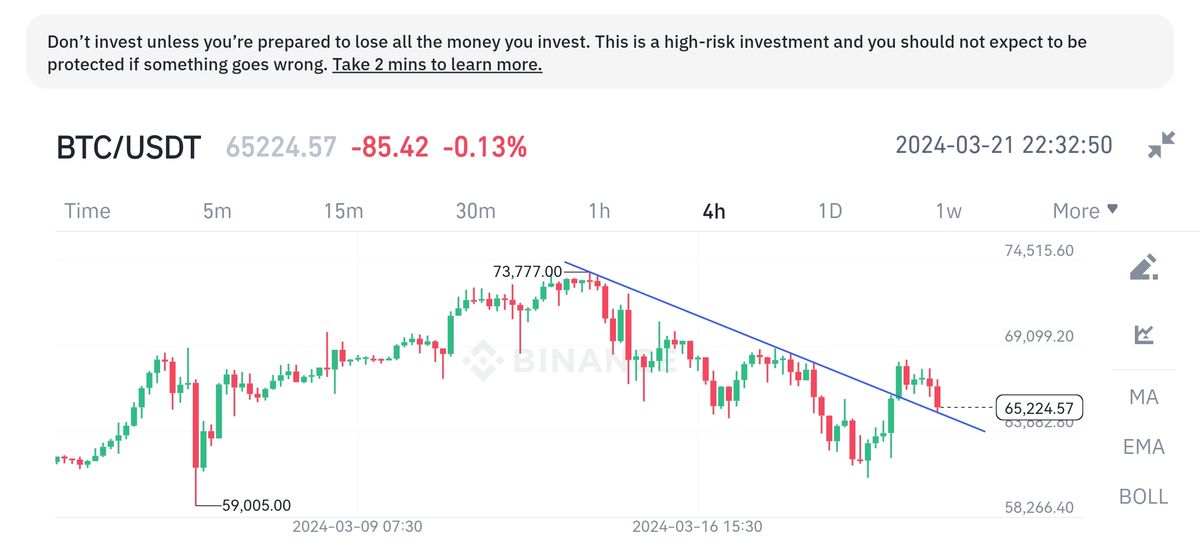Expand the More intervals dropdown
Image resolution: width=1200 pixels, height=554 pixels.
pos(1085,211)
